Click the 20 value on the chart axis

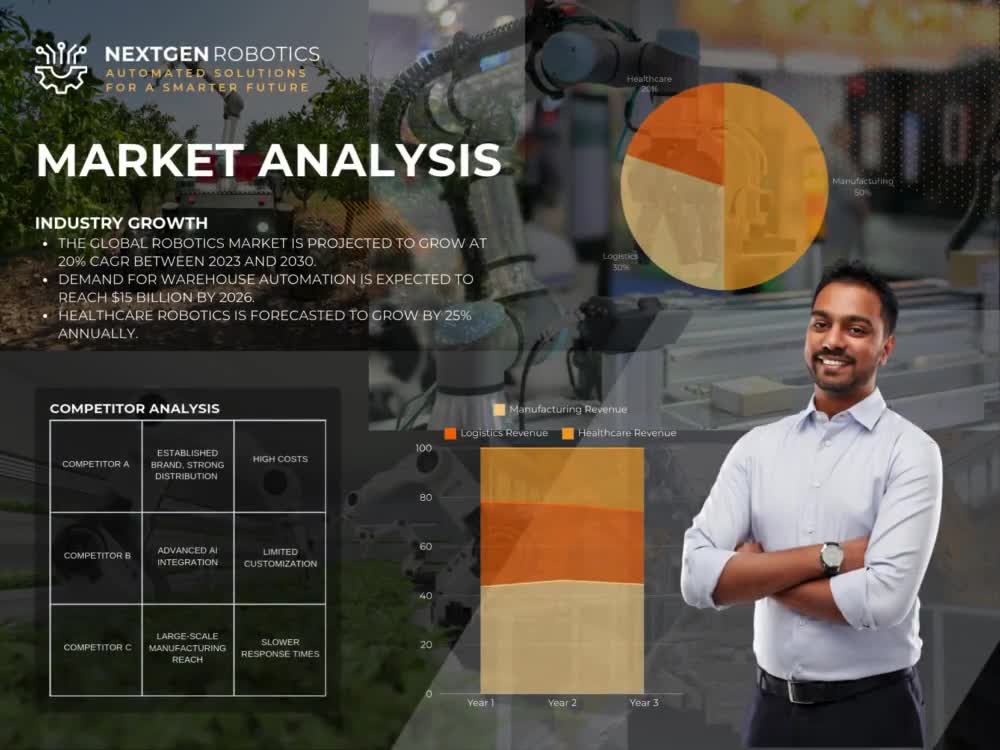(426, 645)
